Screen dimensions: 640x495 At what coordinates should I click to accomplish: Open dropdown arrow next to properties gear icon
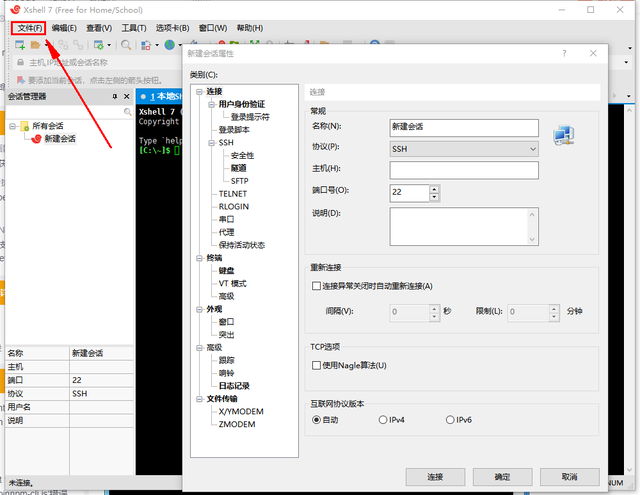pyautogui.click(x=109, y=45)
